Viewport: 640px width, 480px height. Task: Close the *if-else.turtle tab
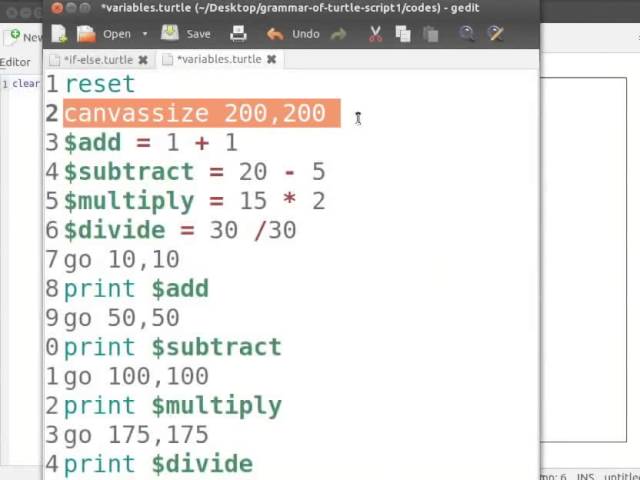point(142,60)
